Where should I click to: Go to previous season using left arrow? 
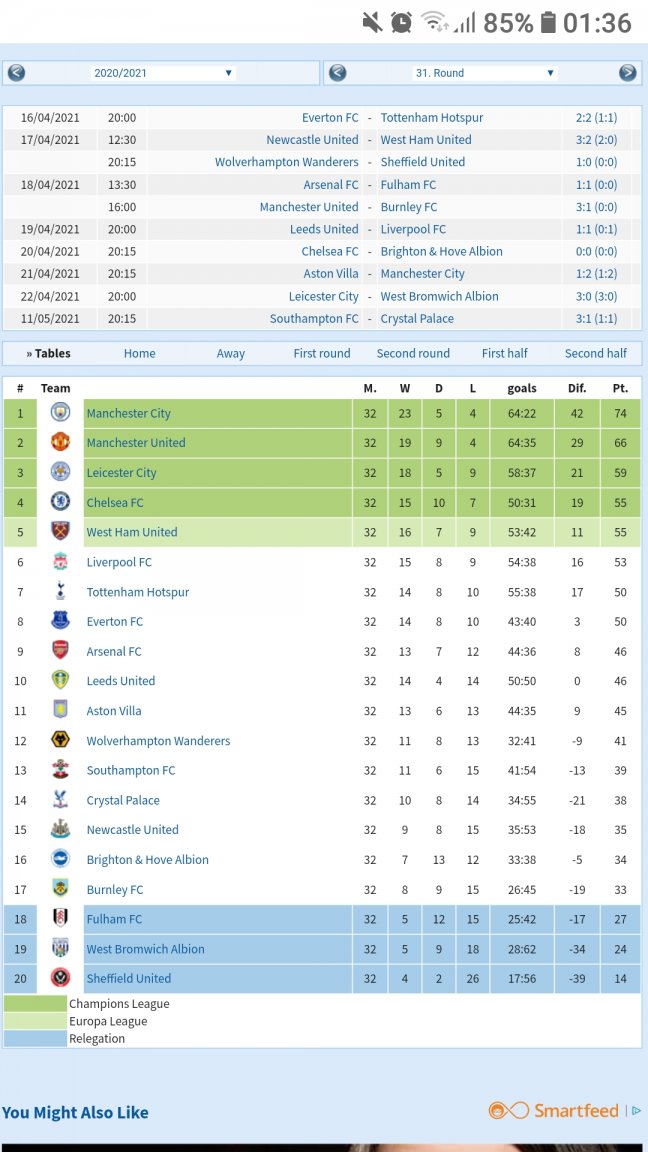click(16, 73)
